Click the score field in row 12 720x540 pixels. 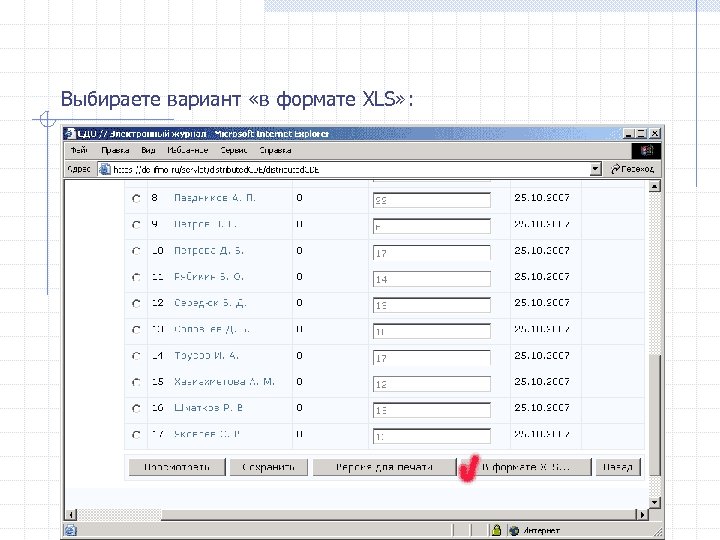pos(432,305)
